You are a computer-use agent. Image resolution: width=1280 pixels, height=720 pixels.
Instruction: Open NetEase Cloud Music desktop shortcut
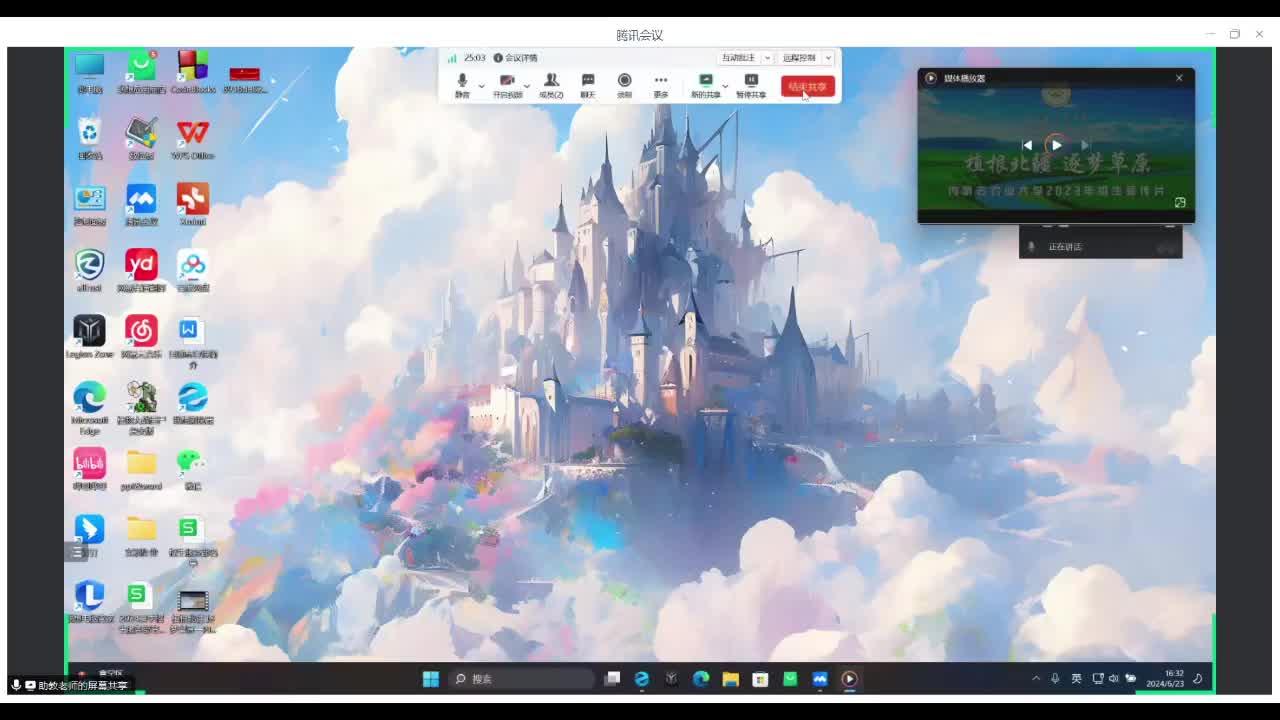pos(141,336)
